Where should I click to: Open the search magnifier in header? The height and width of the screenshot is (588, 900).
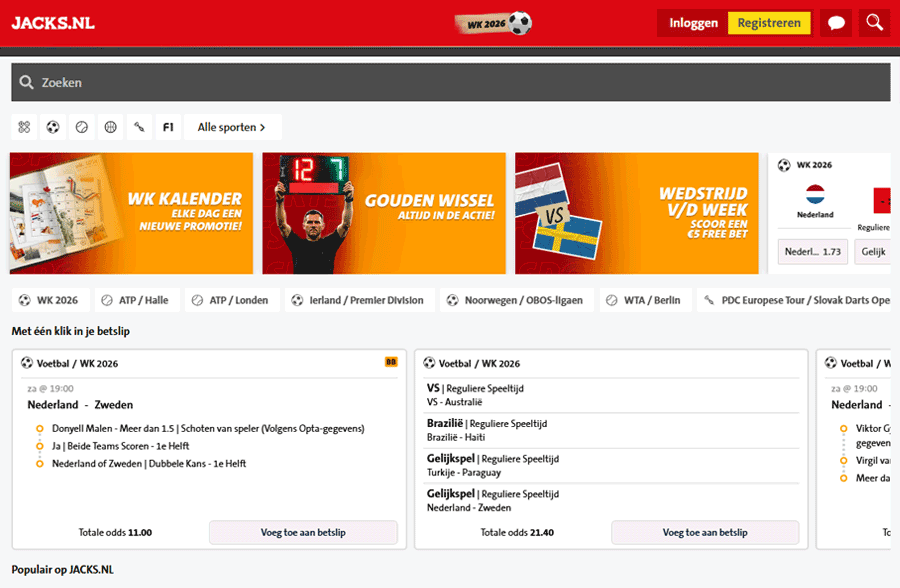(x=874, y=23)
